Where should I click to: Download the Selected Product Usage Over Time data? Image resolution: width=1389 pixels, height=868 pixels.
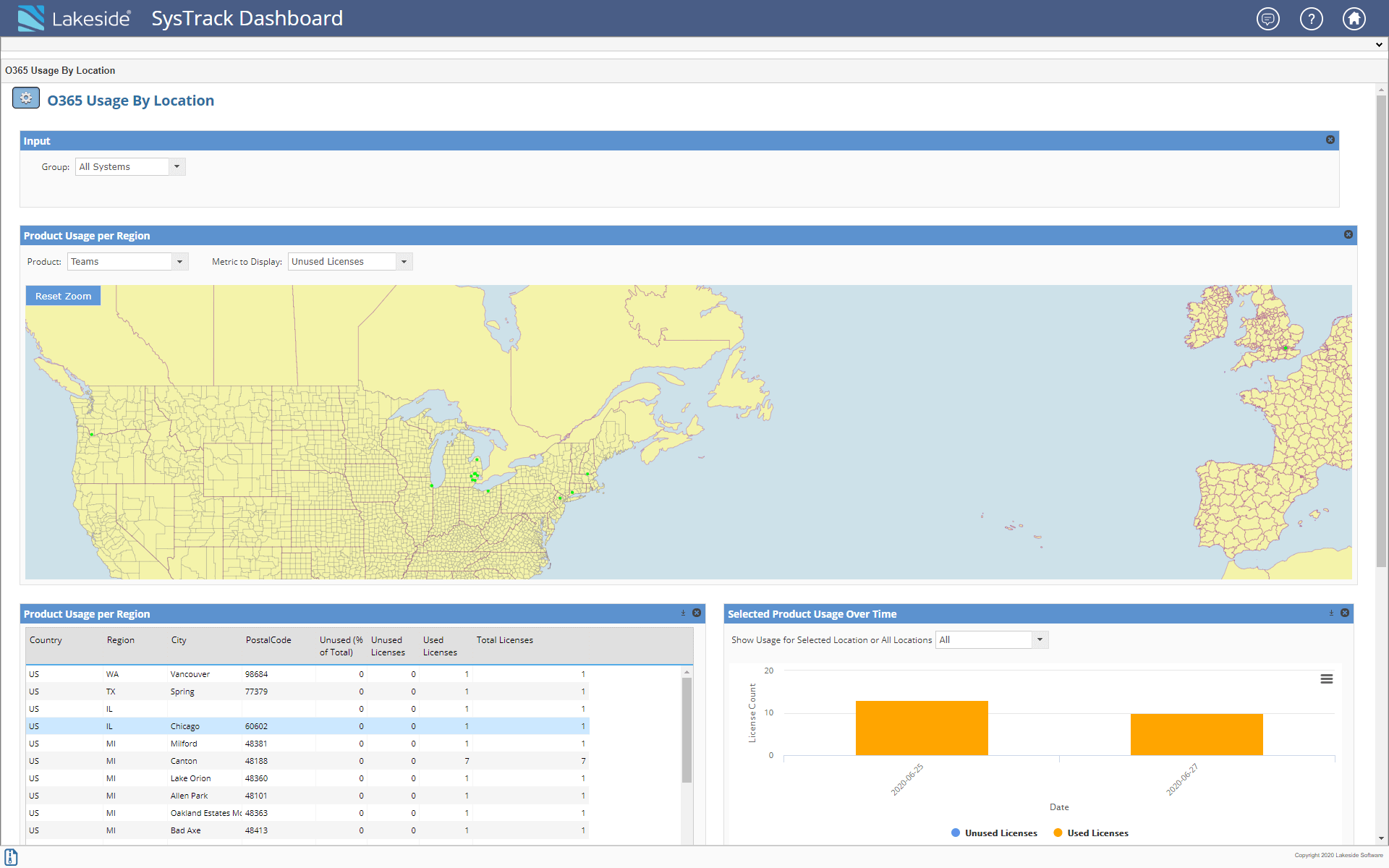[1332, 613]
